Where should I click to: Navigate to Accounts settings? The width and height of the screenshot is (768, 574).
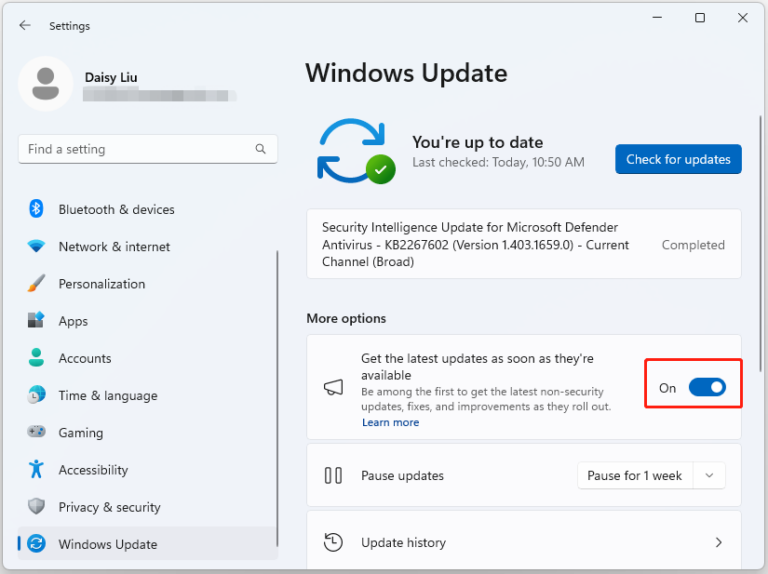(147, 358)
